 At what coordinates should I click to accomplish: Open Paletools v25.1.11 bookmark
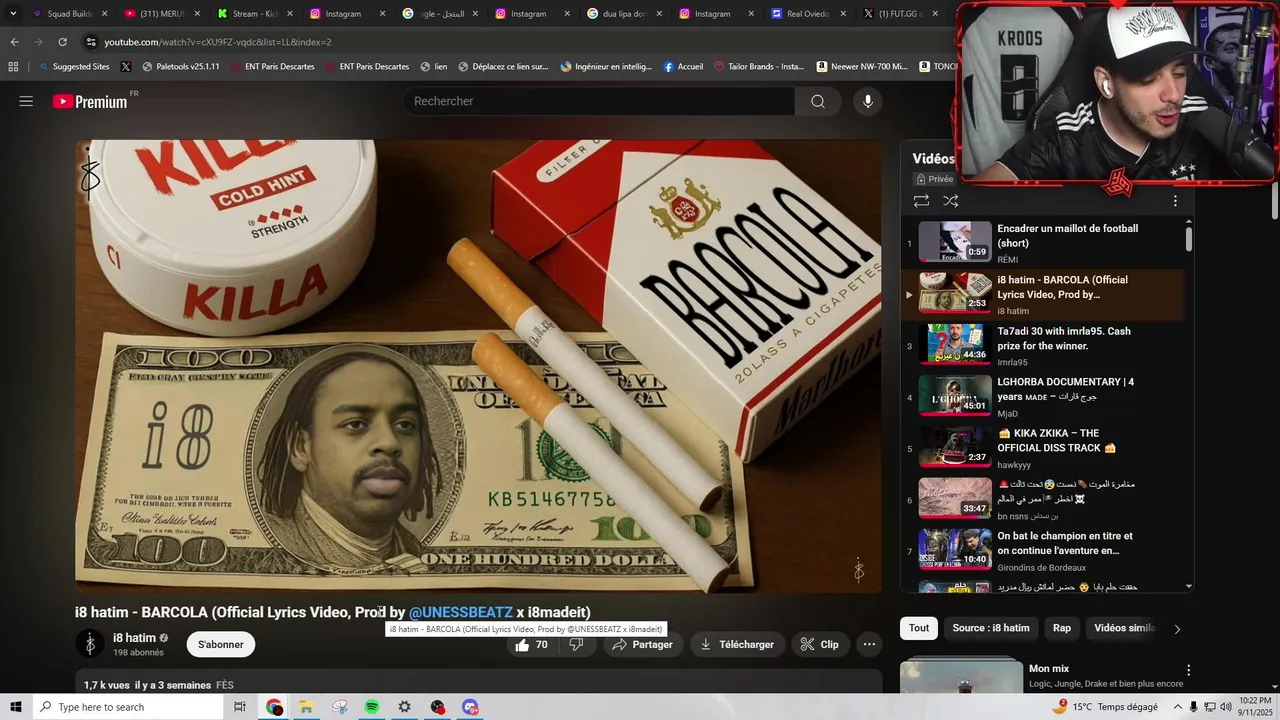[181, 67]
